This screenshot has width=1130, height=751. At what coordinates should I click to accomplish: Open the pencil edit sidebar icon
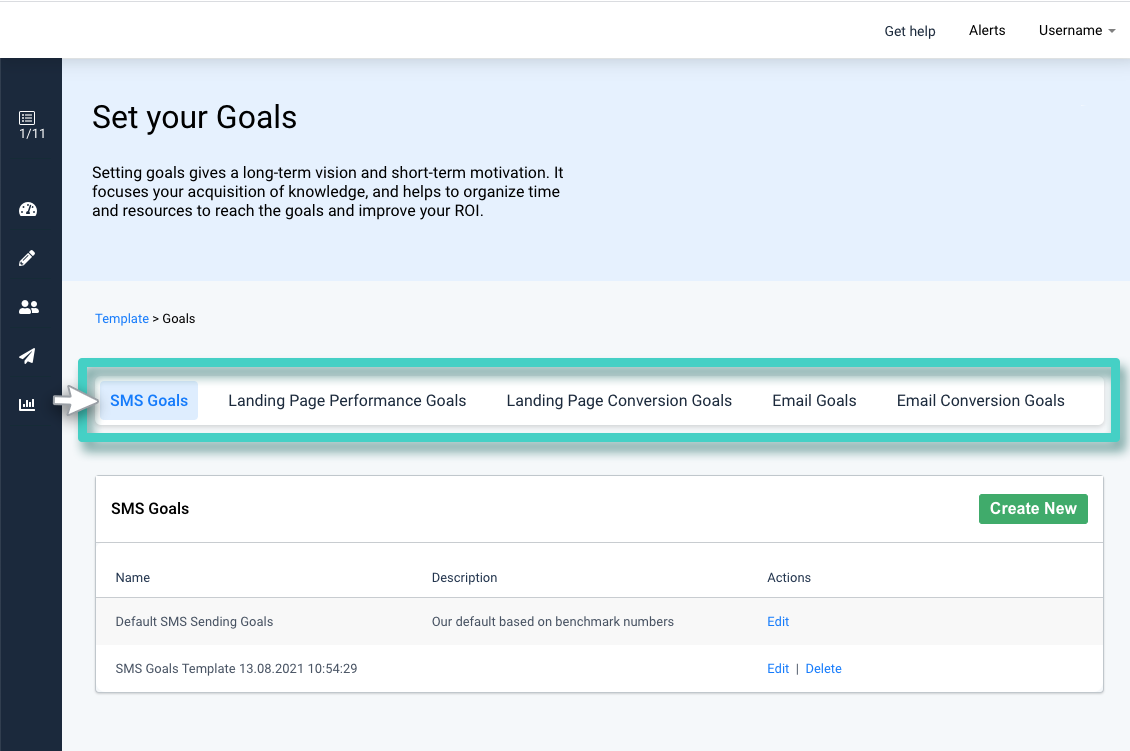tap(27, 258)
